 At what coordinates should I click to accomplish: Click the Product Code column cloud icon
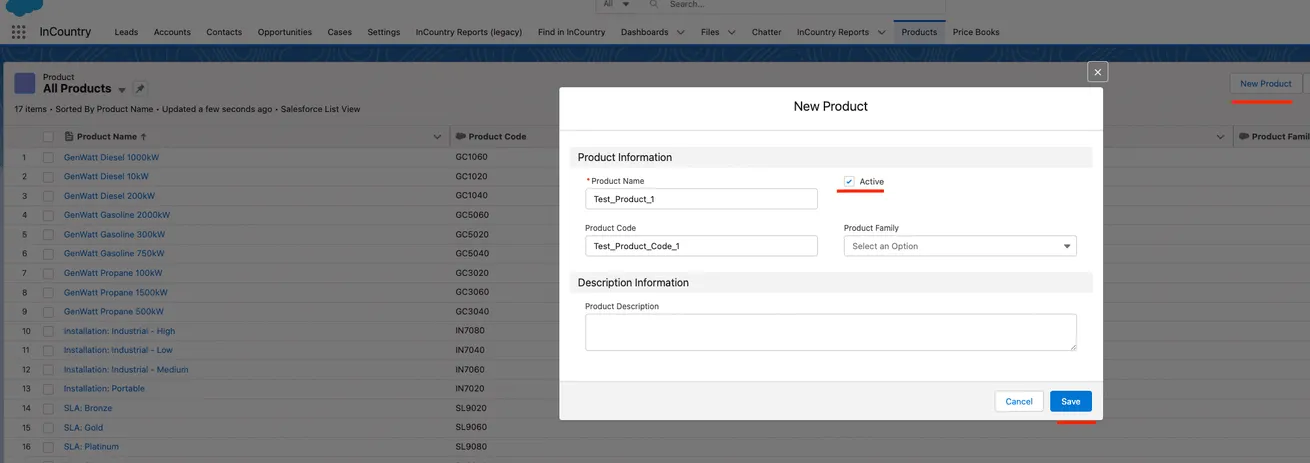coord(459,137)
